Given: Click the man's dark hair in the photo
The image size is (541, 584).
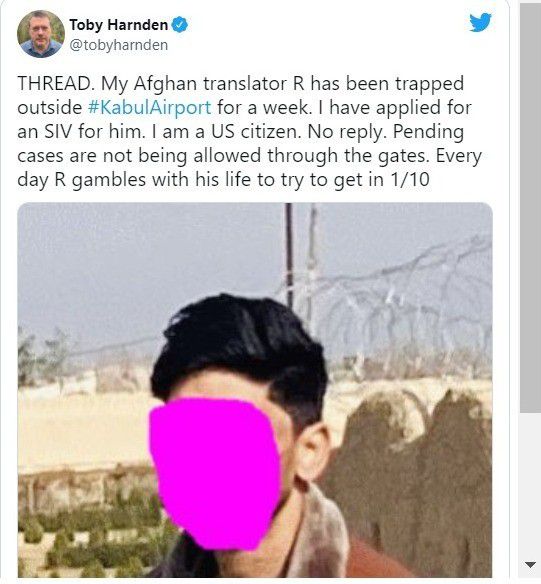Looking at the screenshot, I should tap(240, 346).
